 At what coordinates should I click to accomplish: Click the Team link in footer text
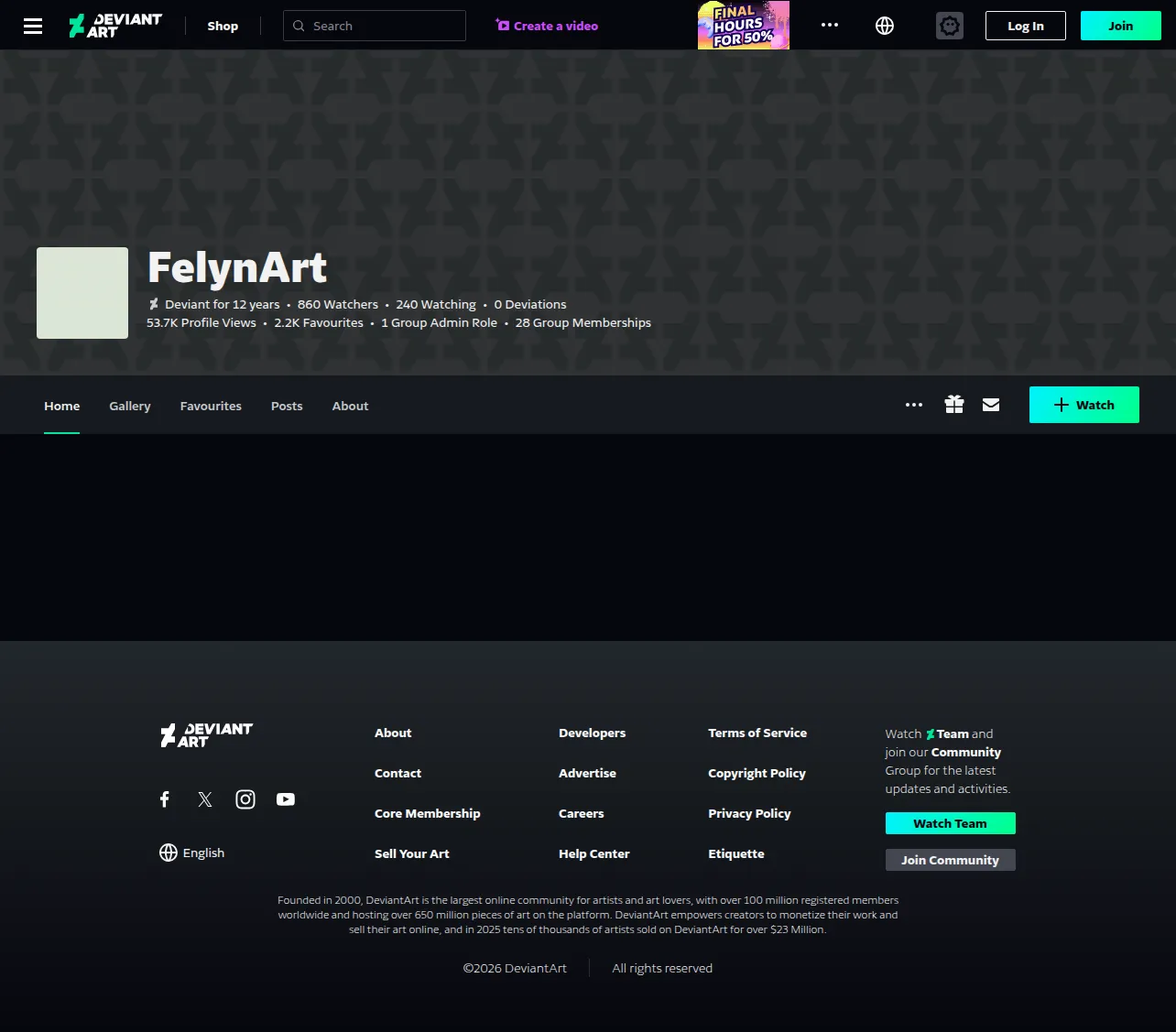pos(947,733)
